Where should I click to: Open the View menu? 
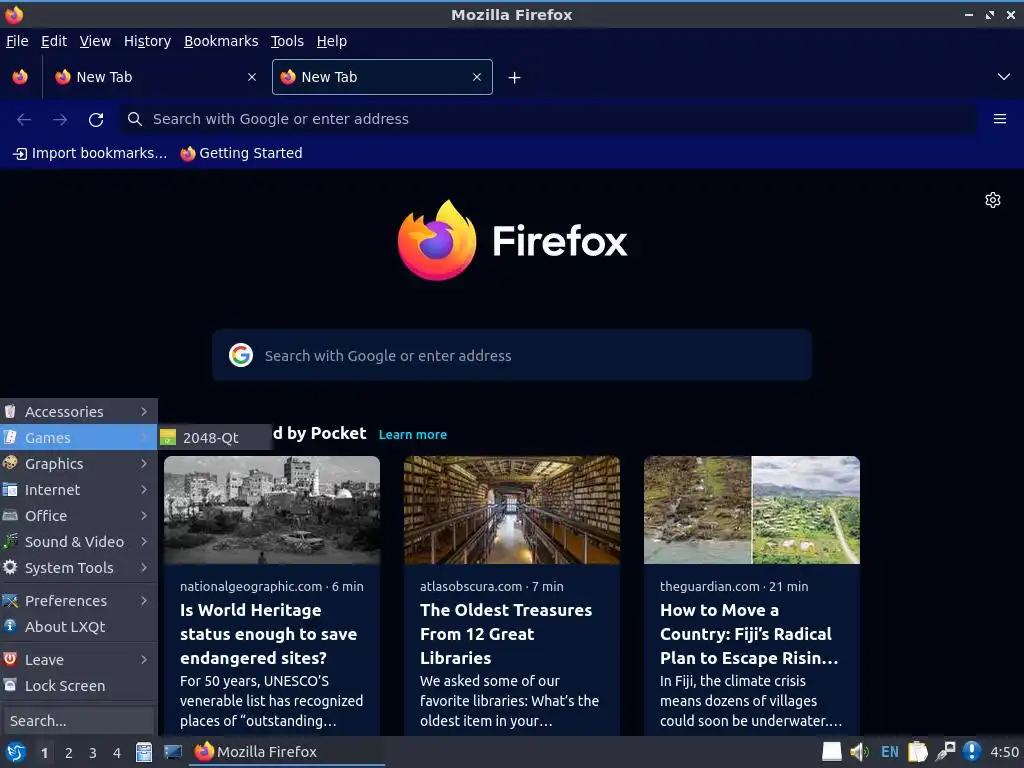click(x=95, y=41)
